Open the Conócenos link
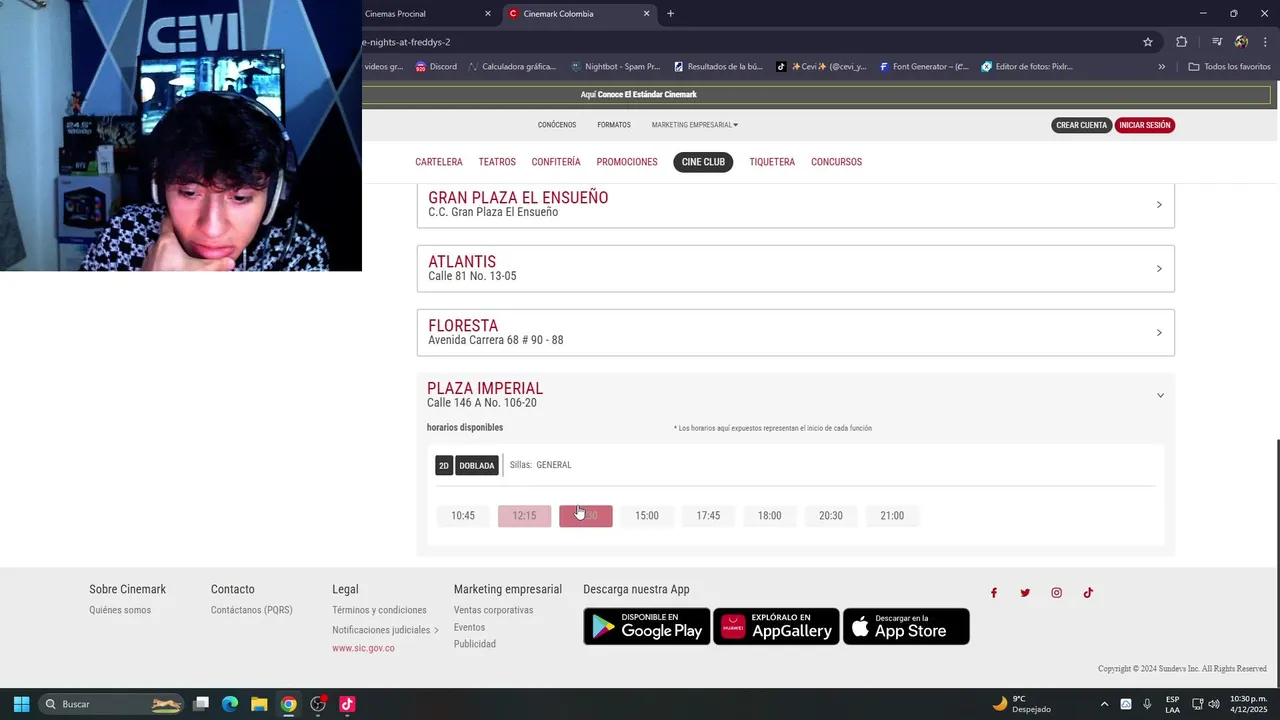1280x720 pixels. 557,125
